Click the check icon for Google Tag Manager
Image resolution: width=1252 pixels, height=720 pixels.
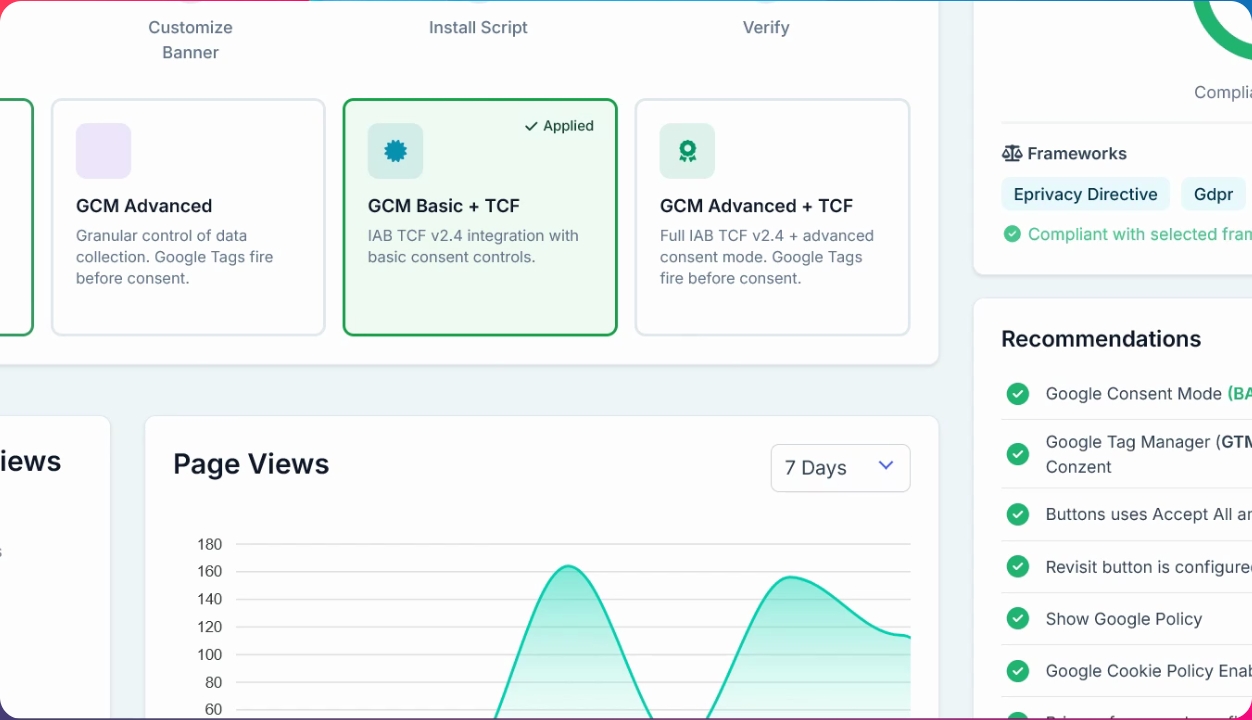tap(1018, 454)
